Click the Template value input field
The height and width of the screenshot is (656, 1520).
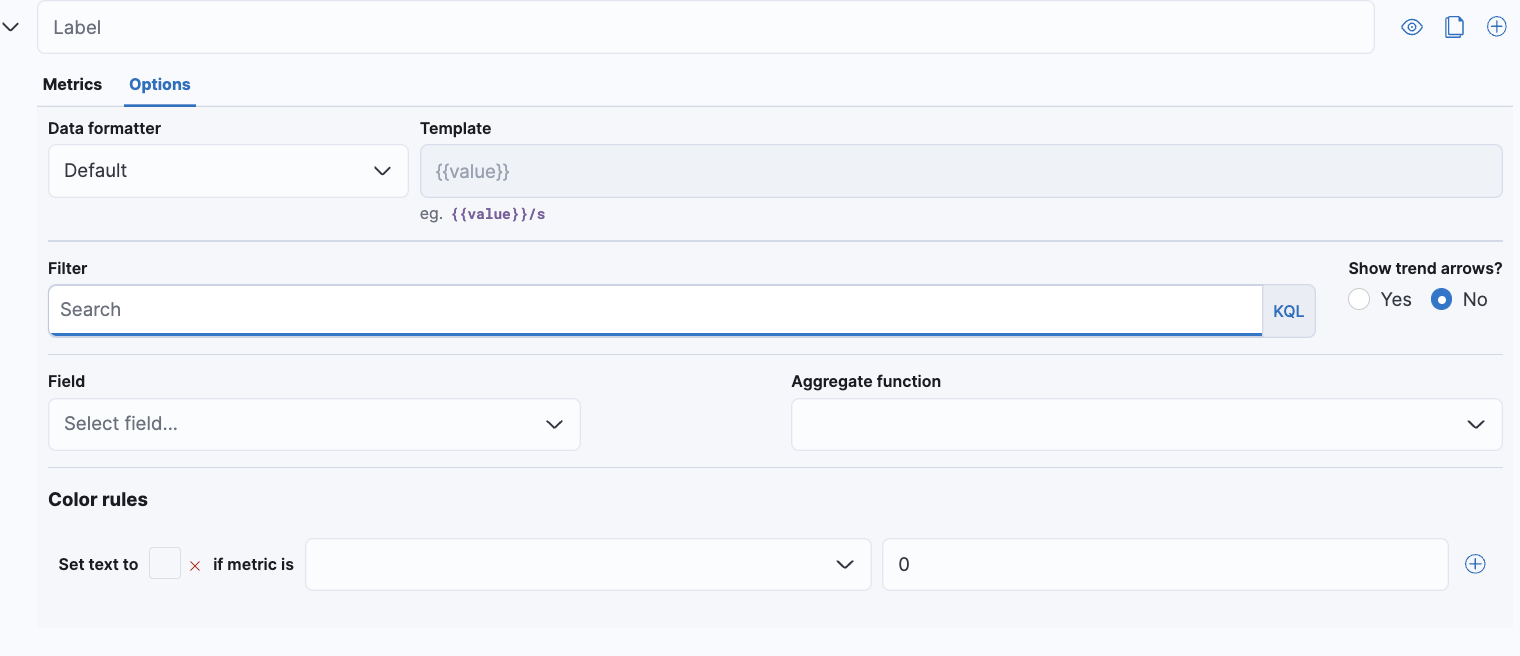tap(961, 171)
